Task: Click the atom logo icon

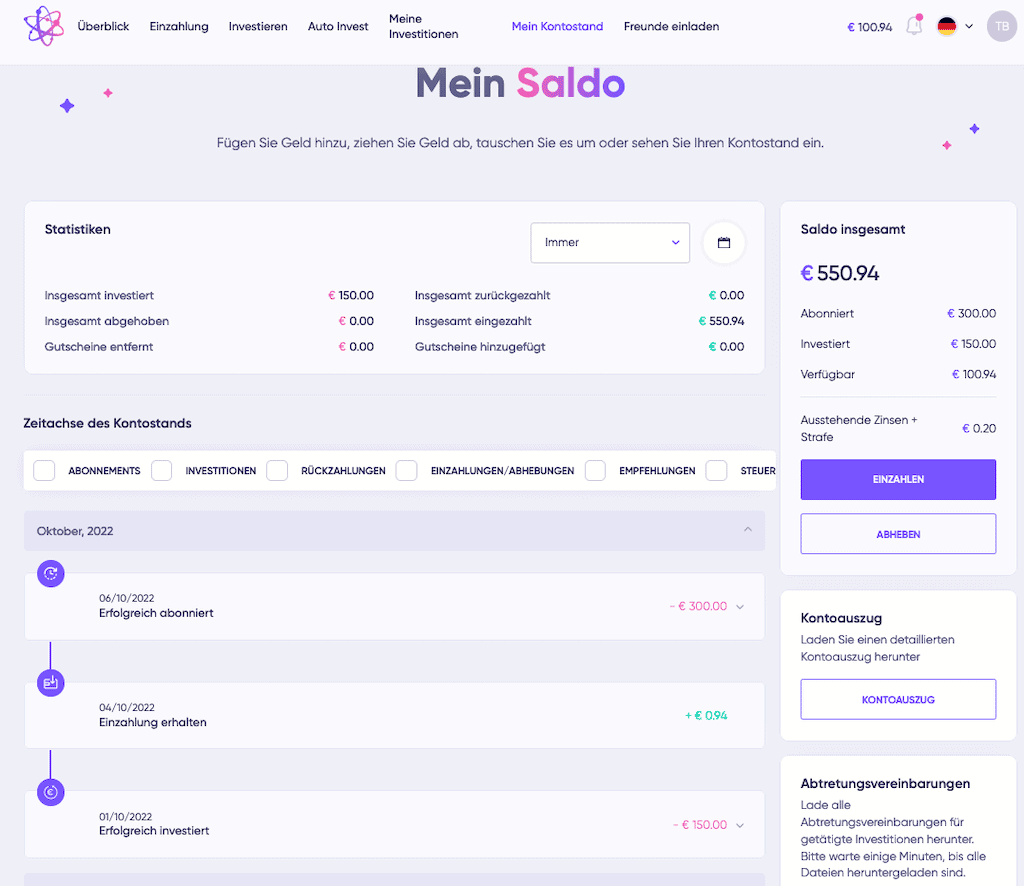Action: (44, 26)
